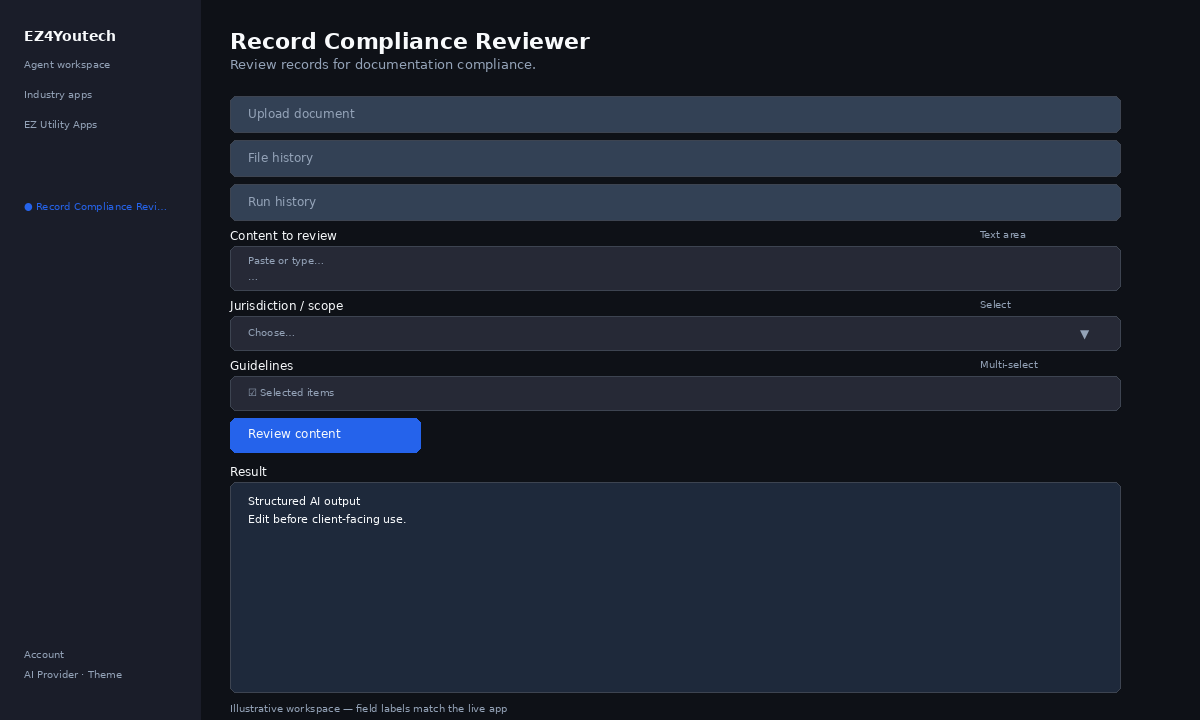Open the Jurisdiction / scope dropdown
The width and height of the screenshot is (1200, 720).
675,333
